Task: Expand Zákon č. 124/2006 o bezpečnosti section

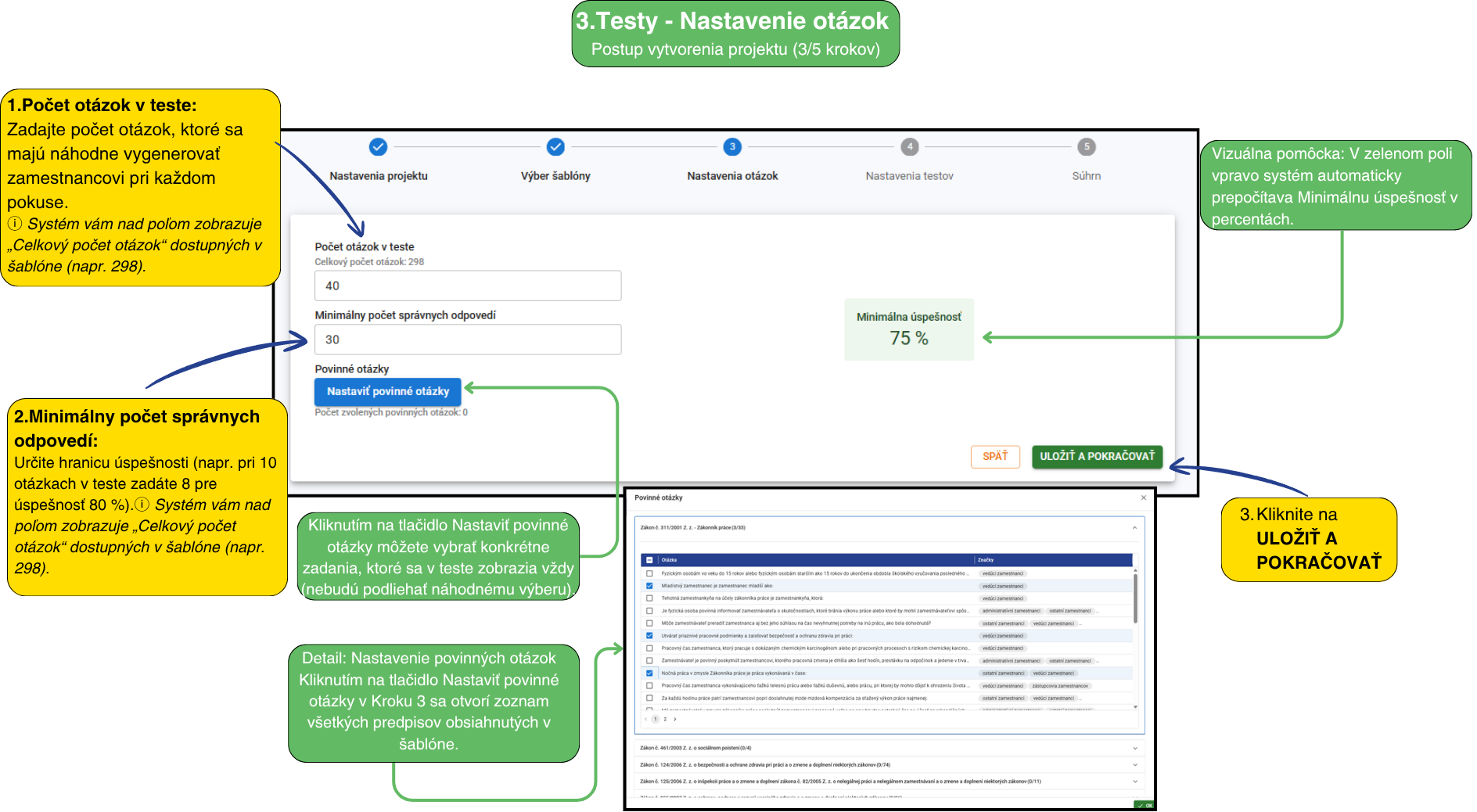Action: click(1134, 765)
